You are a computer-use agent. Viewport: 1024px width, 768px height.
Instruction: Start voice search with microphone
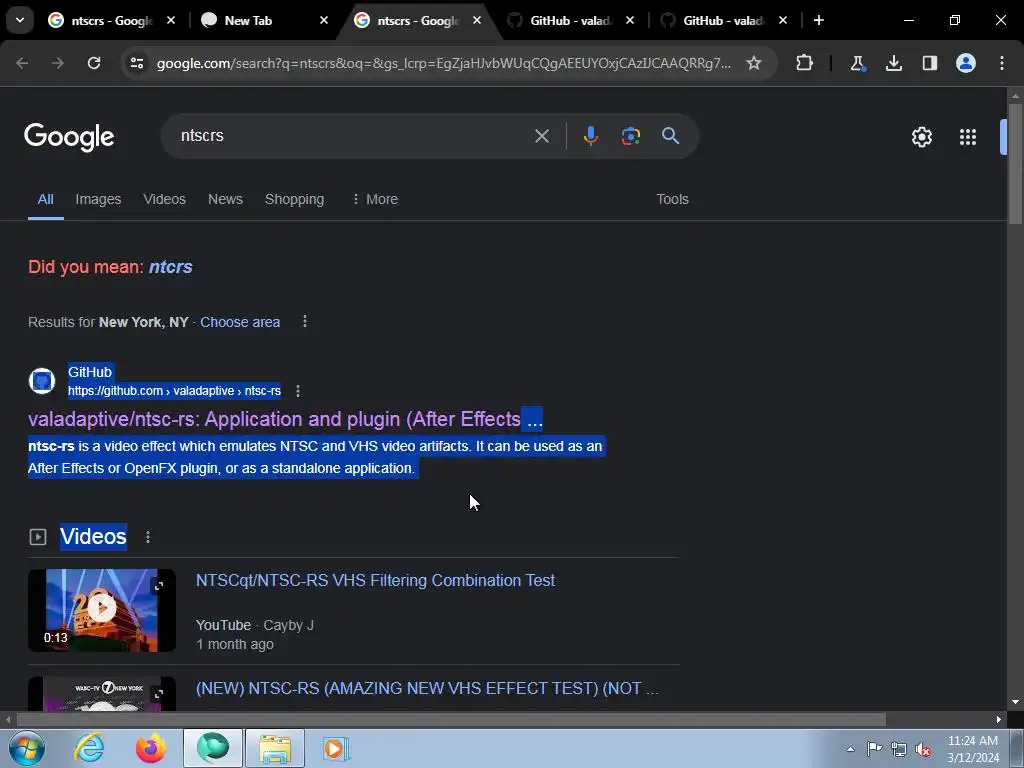point(590,136)
